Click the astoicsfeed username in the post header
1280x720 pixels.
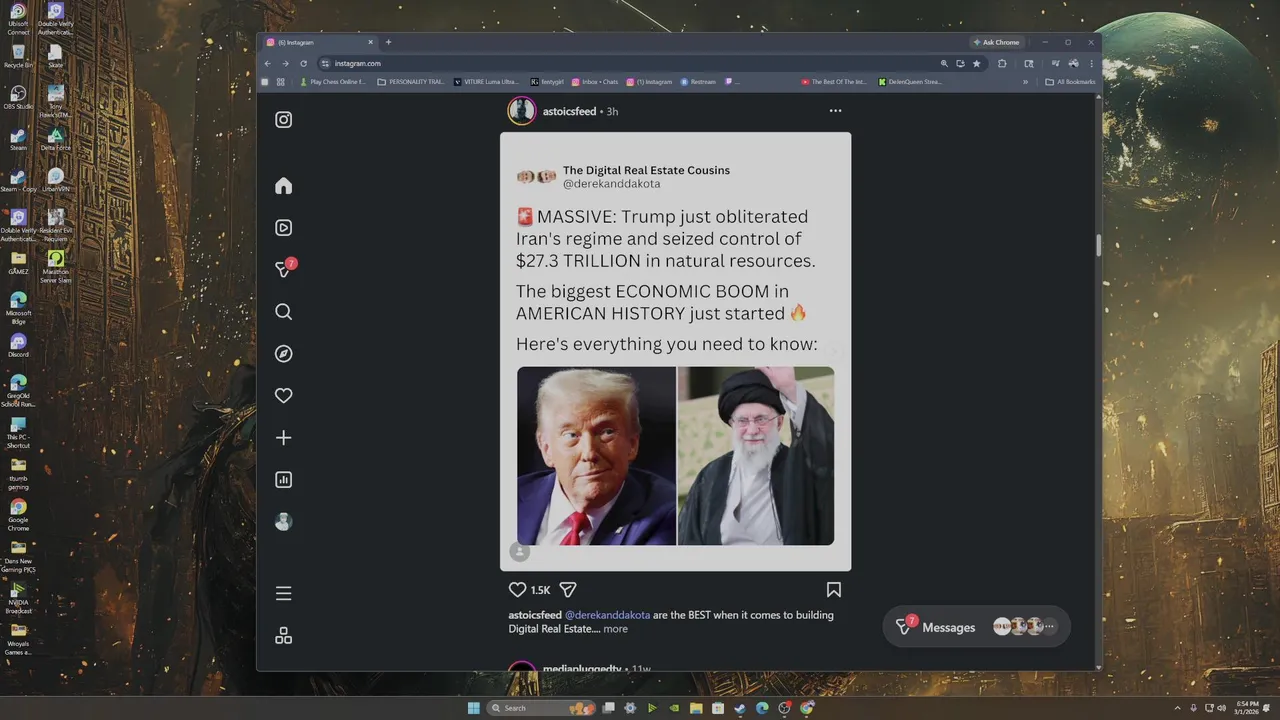click(569, 111)
